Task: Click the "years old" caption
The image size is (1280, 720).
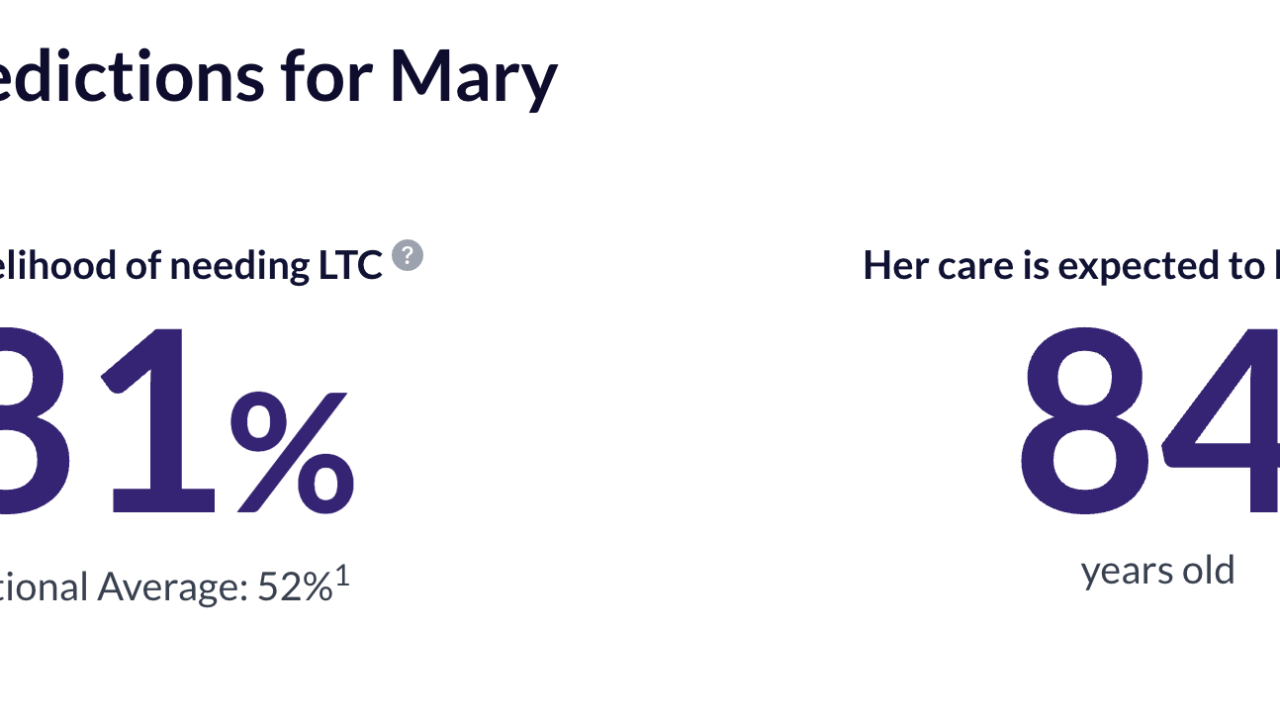Action: pos(1158,570)
